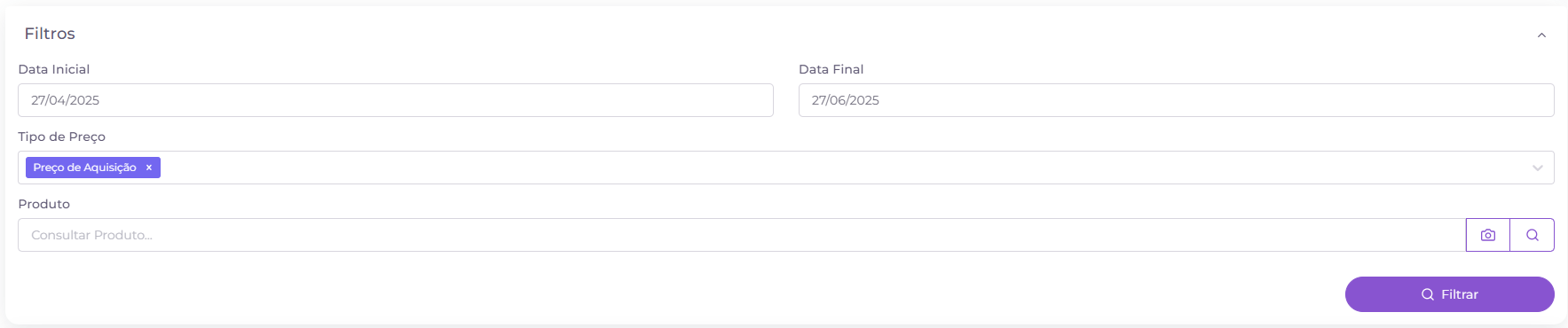The image size is (1568, 328).
Task: Click the Filtrar button text label
Action: point(1460,294)
